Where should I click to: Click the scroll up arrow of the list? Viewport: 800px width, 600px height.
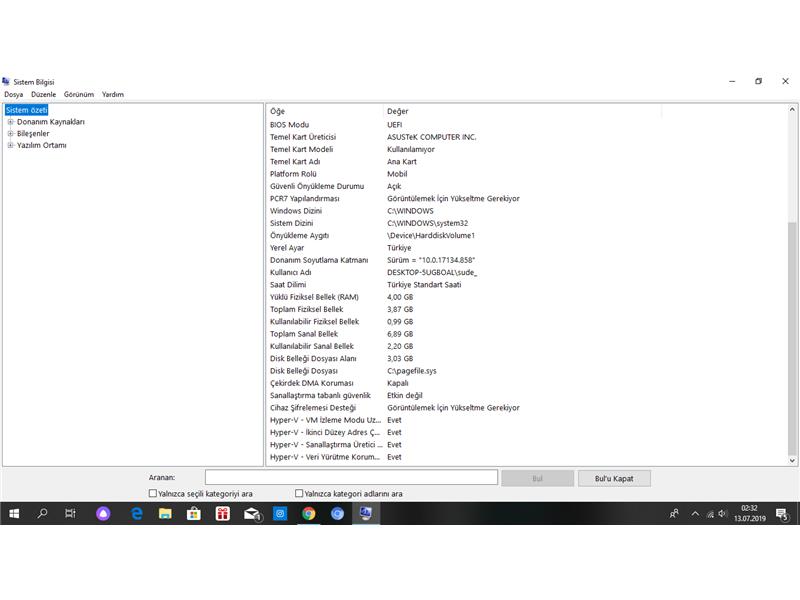coord(792,109)
